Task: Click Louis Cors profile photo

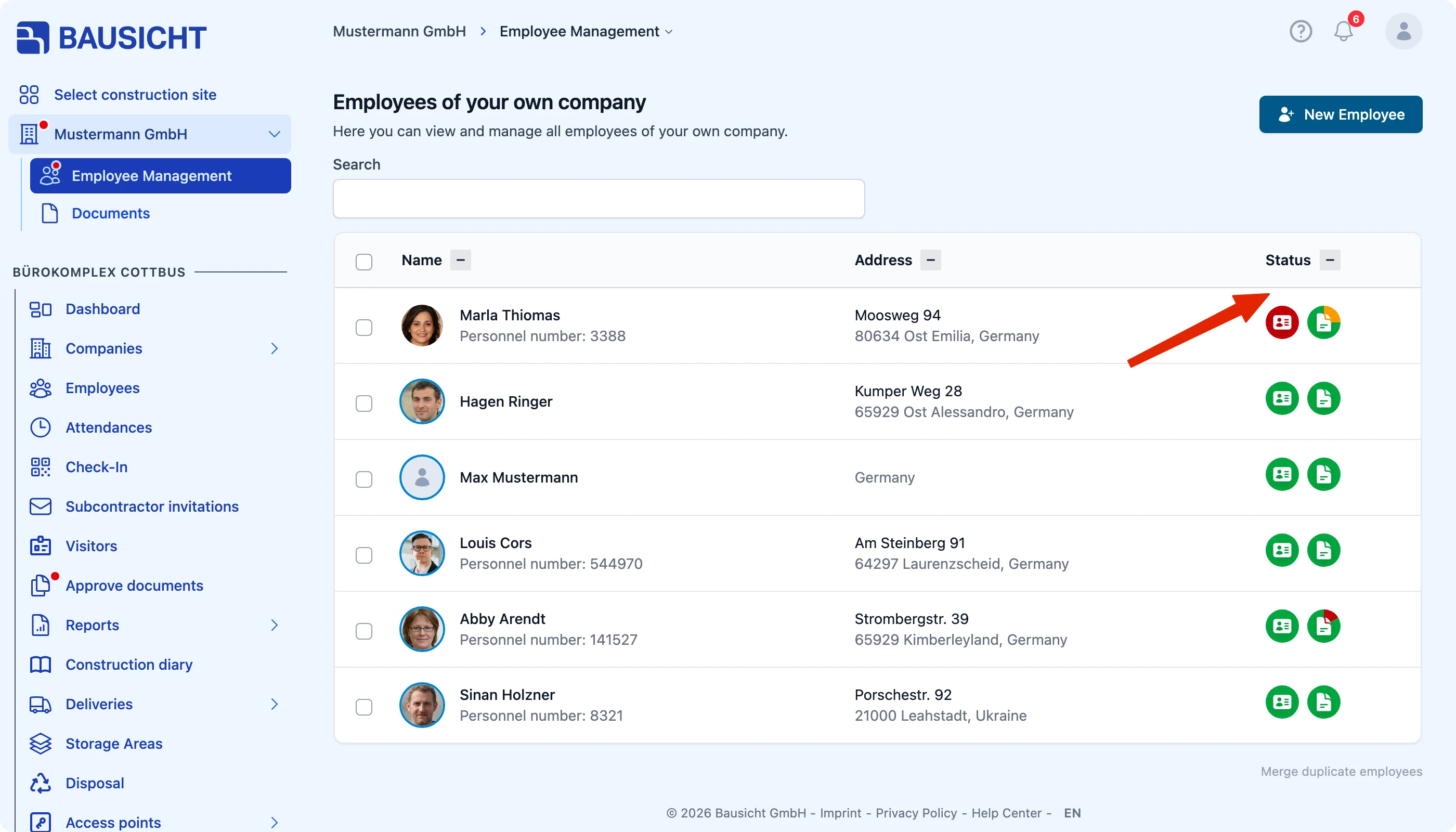Action: click(x=422, y=553)
